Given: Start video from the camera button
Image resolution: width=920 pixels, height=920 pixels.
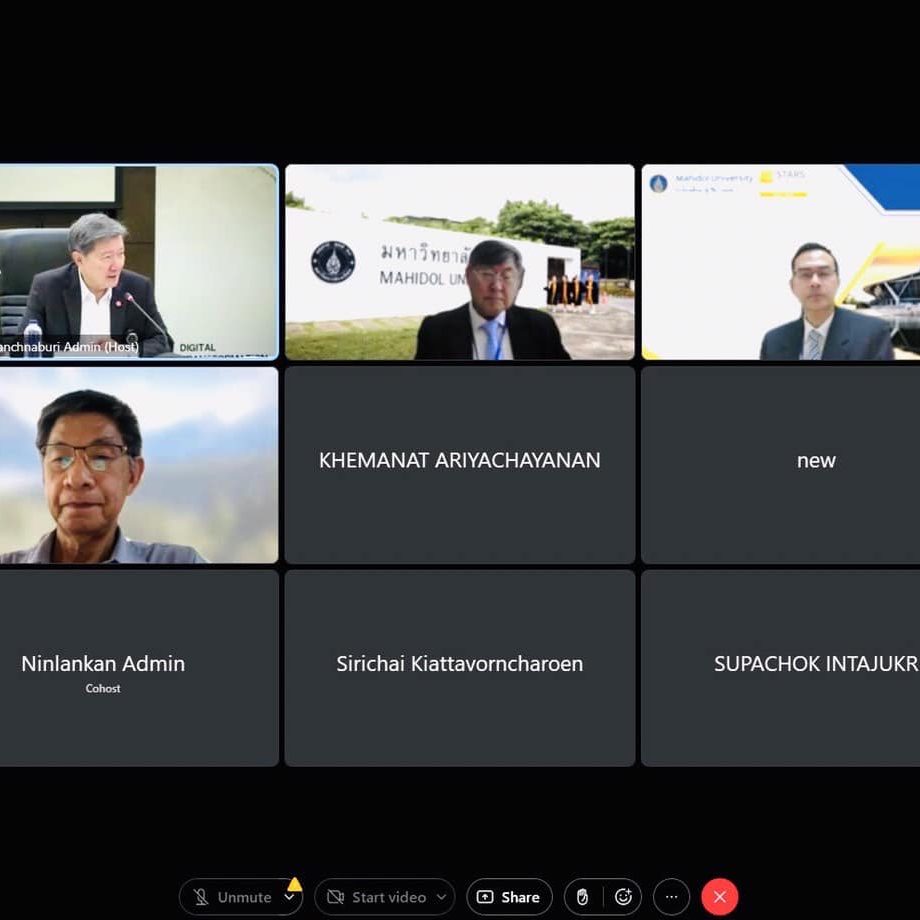Looking at the screenshot, I should (x=377, y=897).
